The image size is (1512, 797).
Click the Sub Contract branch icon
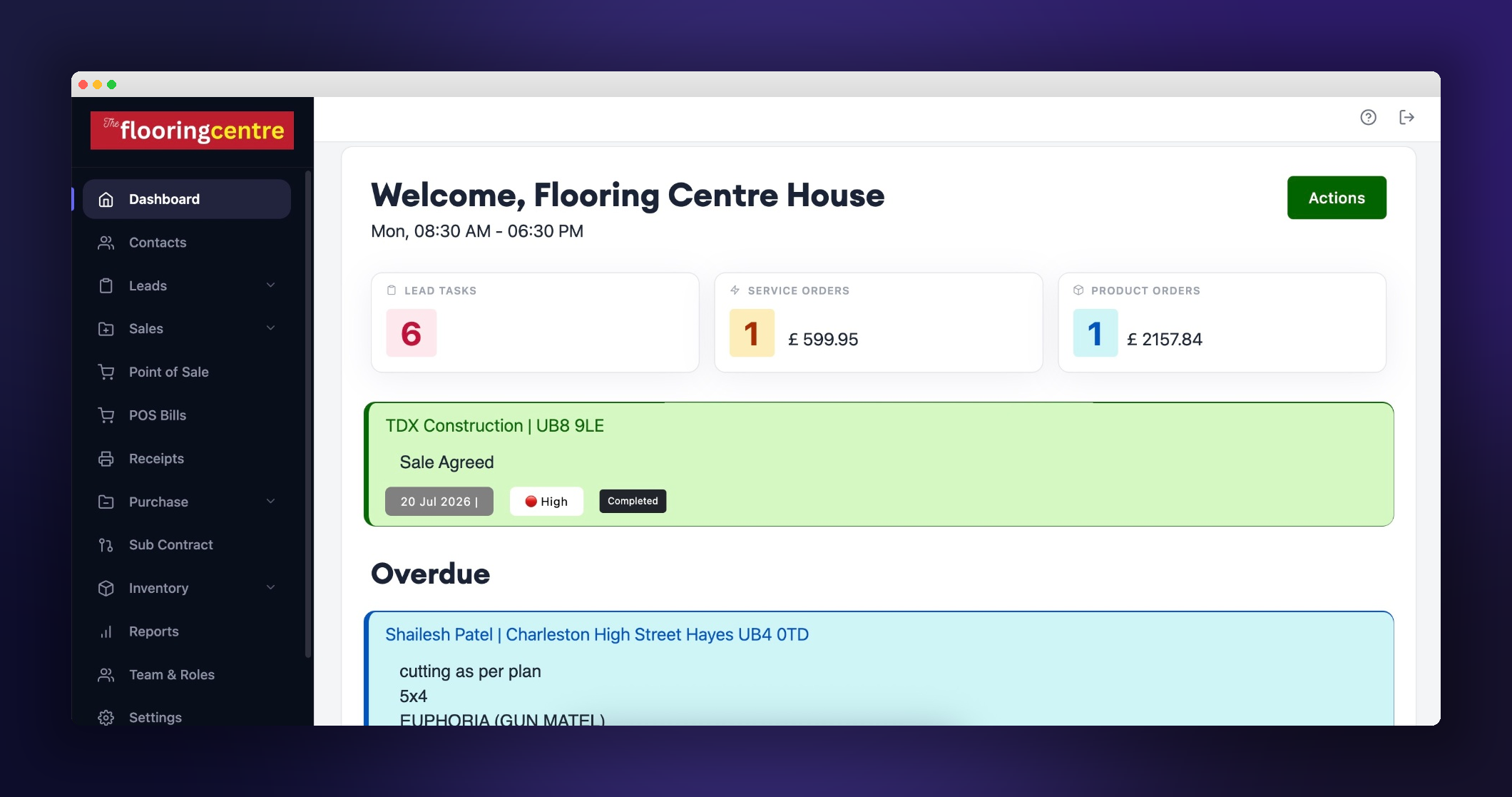pos(106,545)
